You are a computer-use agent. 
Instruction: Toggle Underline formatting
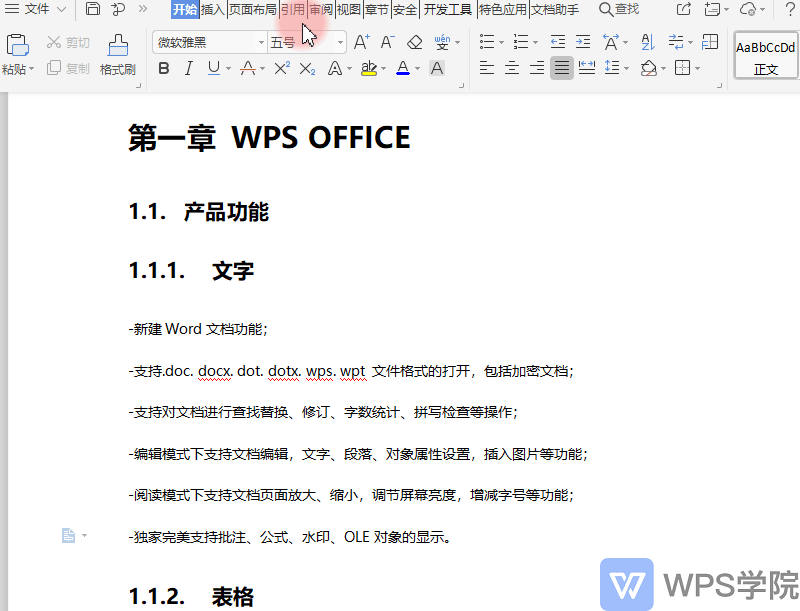point(214,68)
